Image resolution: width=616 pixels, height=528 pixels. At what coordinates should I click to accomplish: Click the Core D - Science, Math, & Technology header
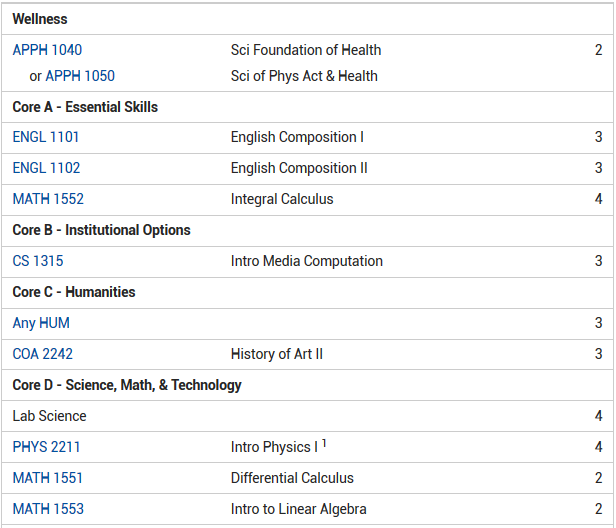coord(127,385)
